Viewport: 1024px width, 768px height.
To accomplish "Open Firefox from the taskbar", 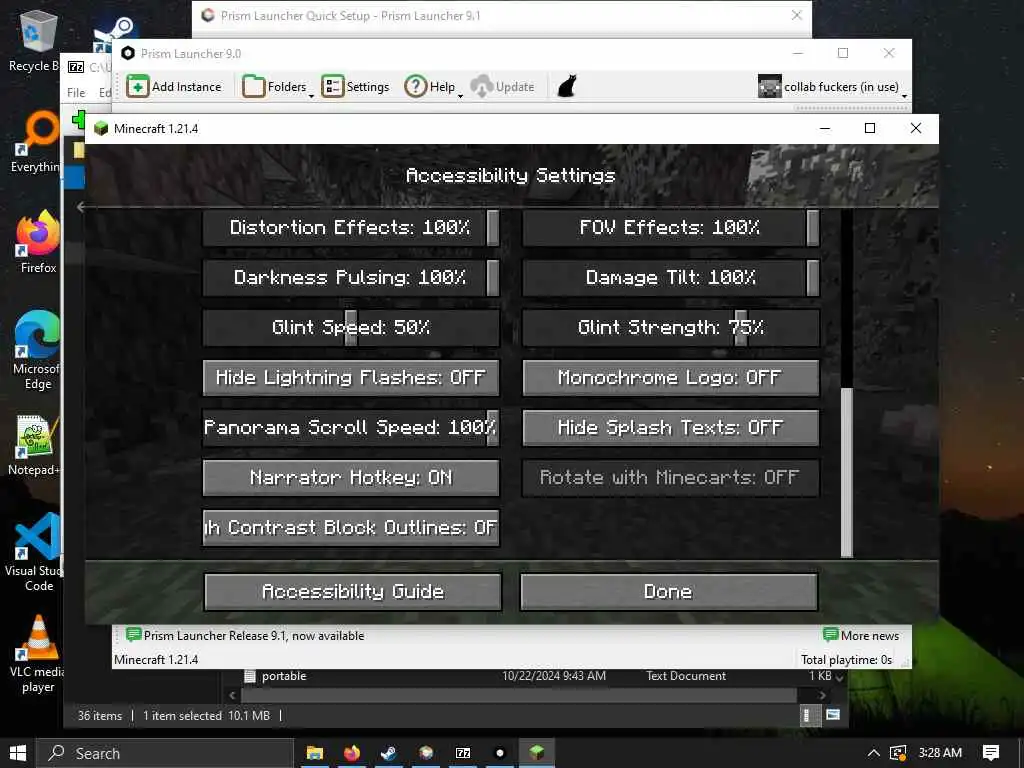I will point(351,753).
